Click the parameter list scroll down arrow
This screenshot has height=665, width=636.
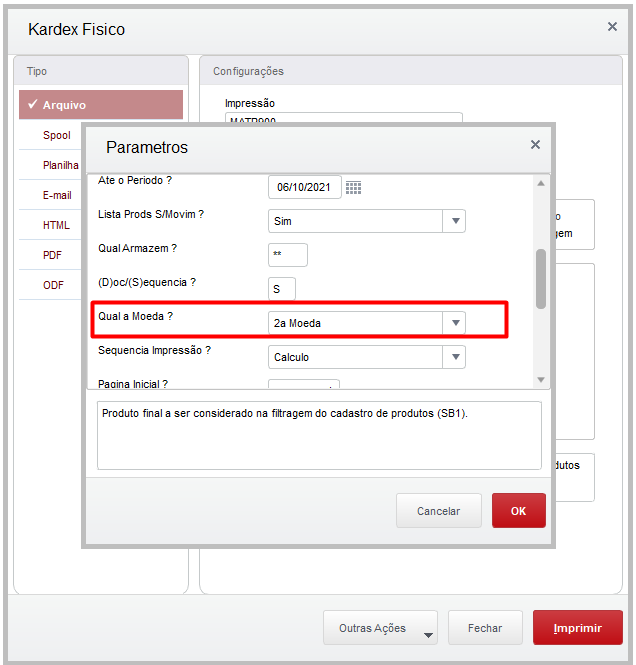[541, 380]
